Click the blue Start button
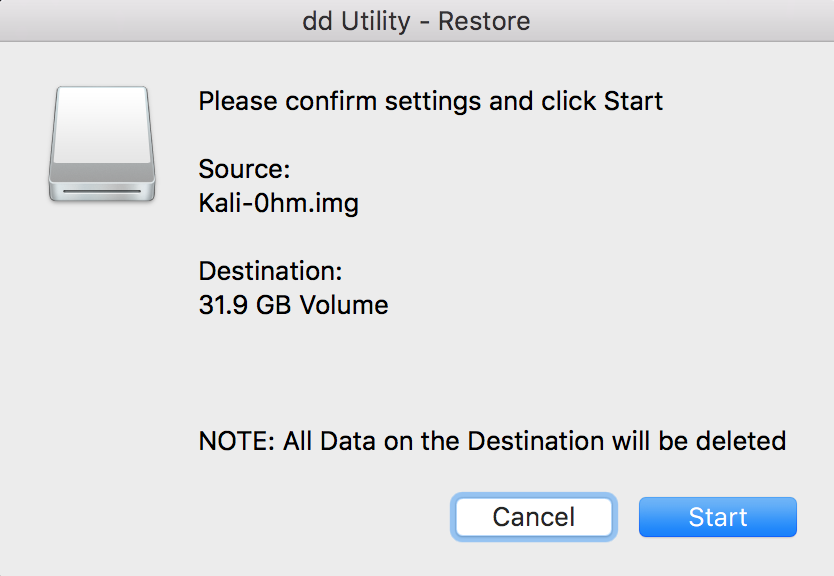Viewport: 834px width, 576px height. (x=718, y=517)
